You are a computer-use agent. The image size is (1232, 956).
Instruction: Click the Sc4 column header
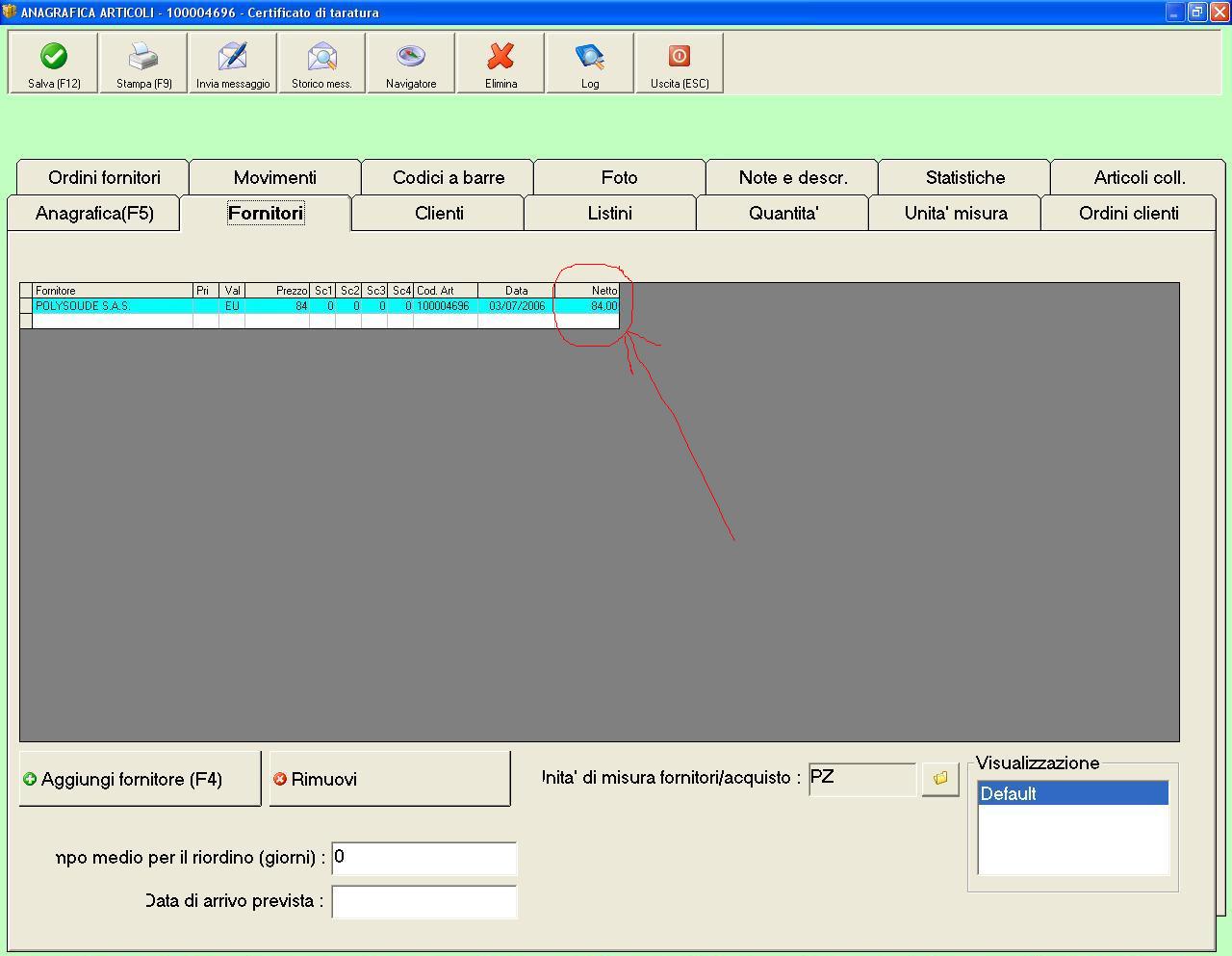click(400, 291)
